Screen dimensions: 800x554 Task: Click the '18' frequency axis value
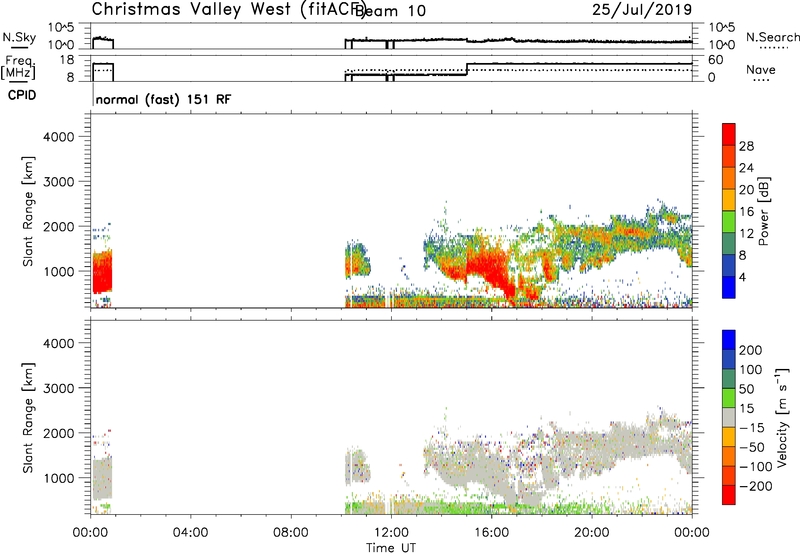67,60
